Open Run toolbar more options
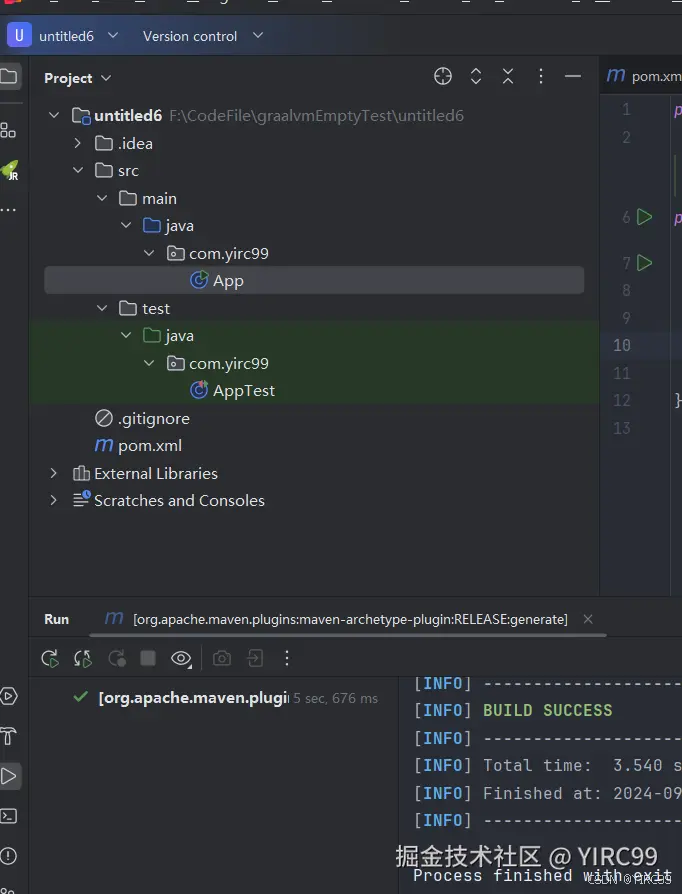 pyautogui.click(x=287, y=658)
